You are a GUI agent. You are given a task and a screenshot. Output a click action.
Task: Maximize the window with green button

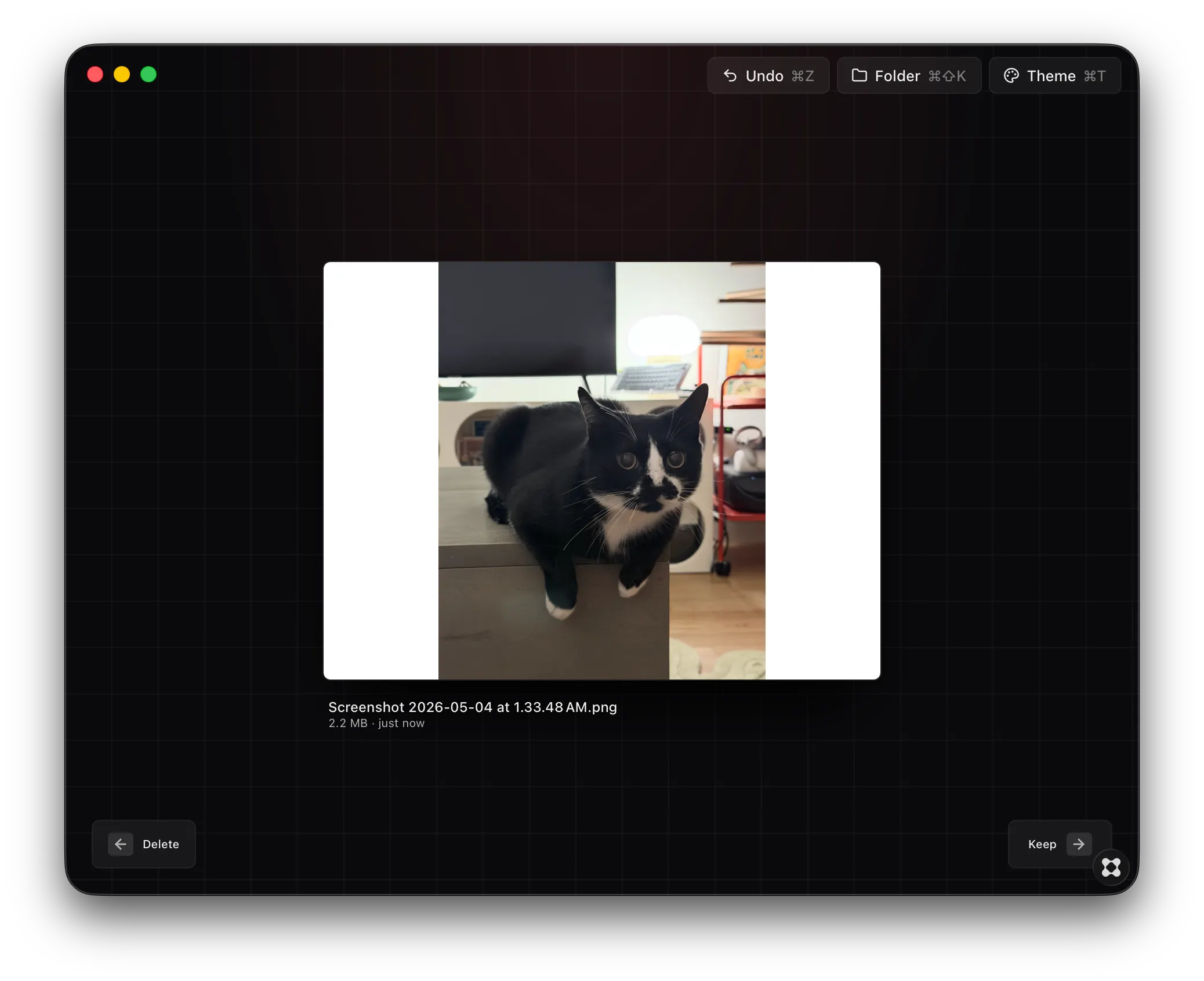[x=148, y=74]
